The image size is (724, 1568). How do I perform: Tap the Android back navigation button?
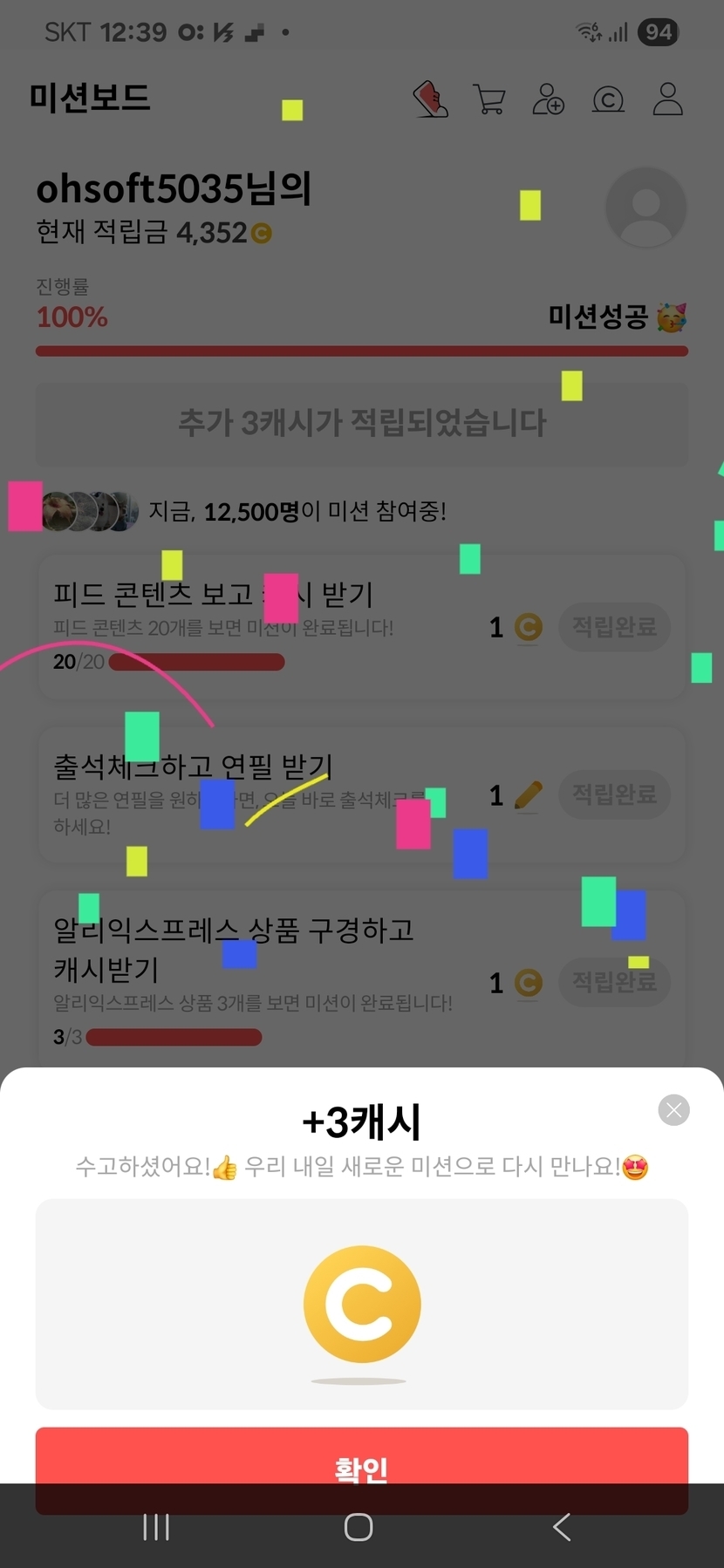pyautogui.click(x=562, y=1527)
